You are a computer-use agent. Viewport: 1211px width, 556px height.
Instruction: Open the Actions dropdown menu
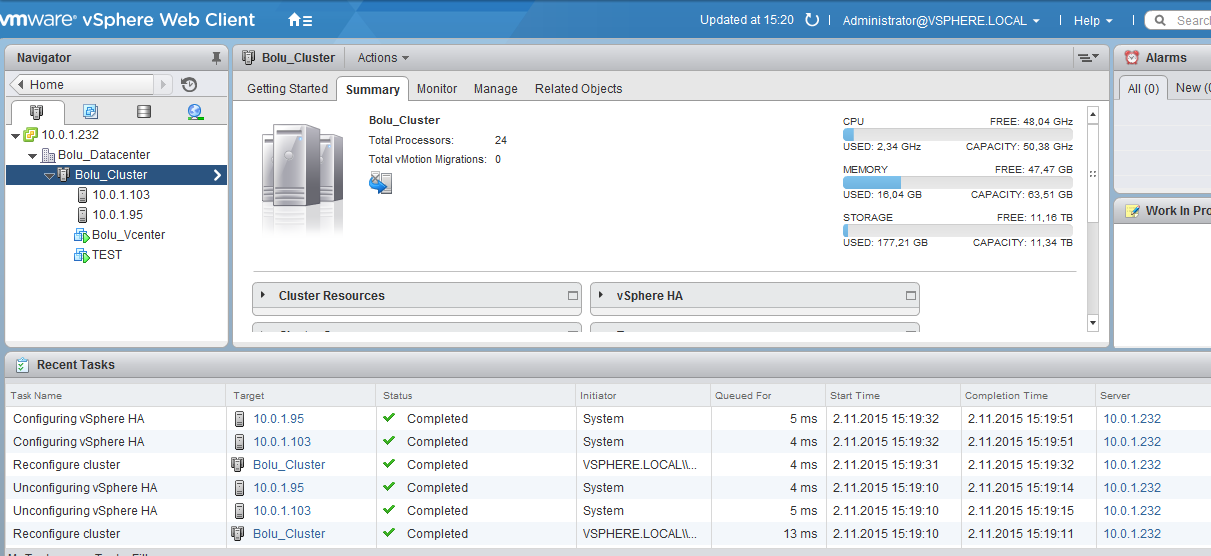point(383,58)
